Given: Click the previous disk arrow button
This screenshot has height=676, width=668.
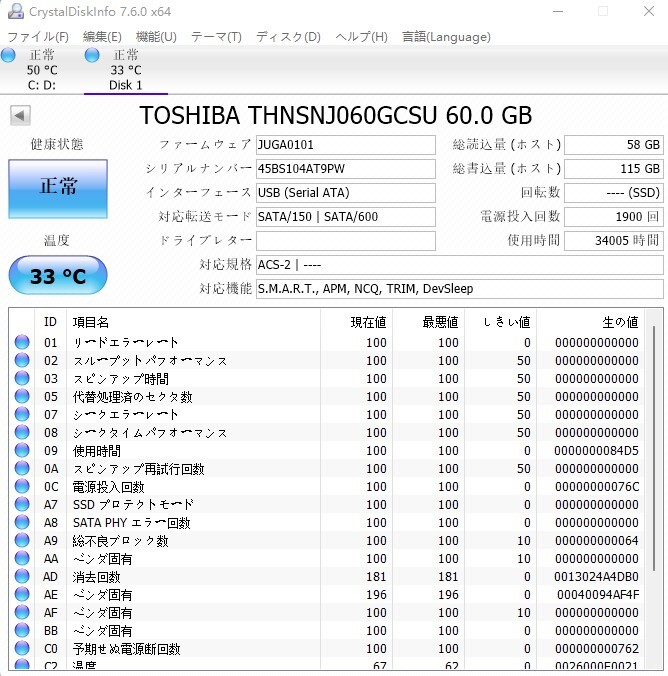Looking at the screenshot, I should (x=20, y=116).
